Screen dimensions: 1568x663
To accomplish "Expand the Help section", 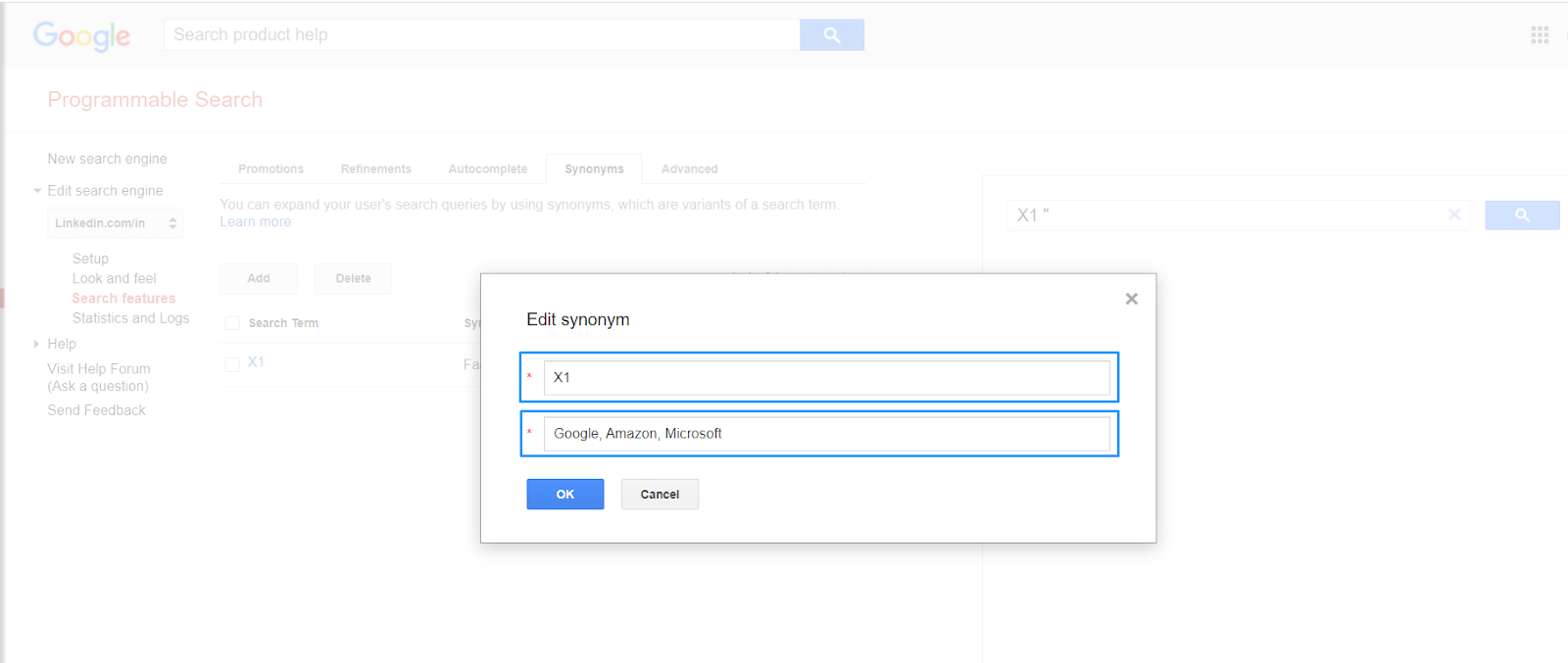I will 37,344.
